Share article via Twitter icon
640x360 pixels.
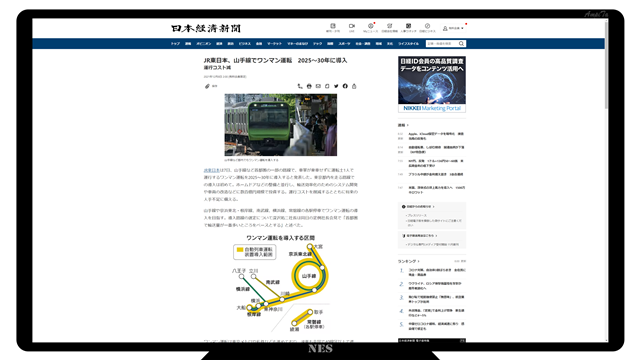tap(336, 86)
